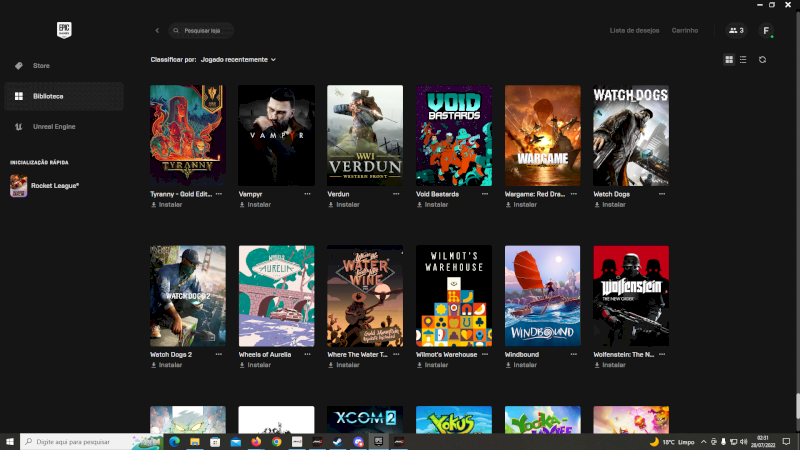This screenshot has height=450, width=800.
Task: Click the Epic Games logo
Action: 62,30
